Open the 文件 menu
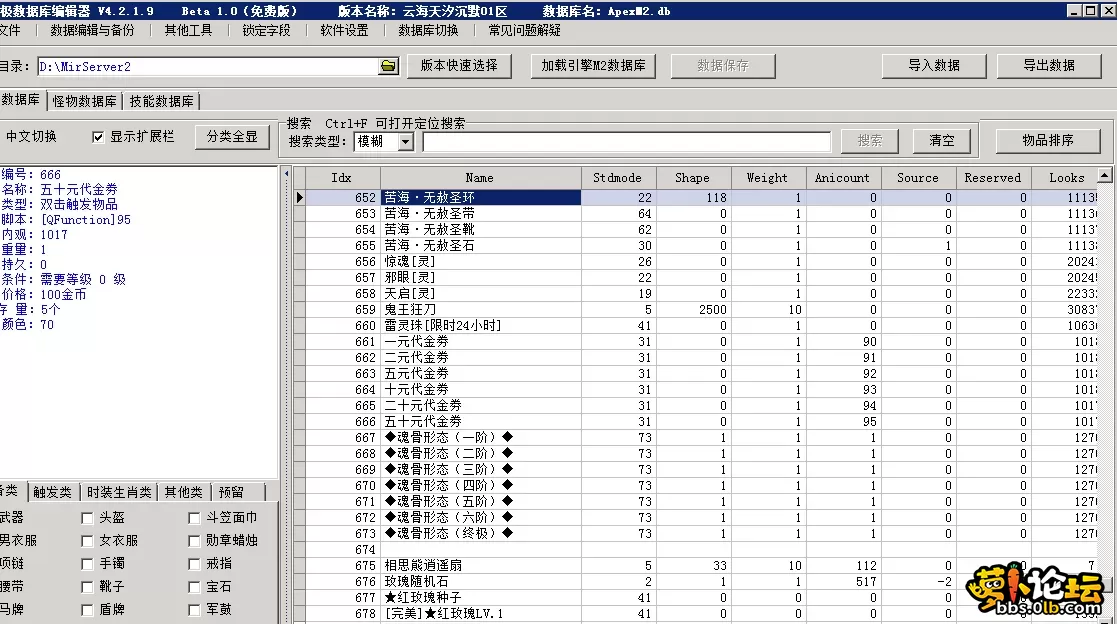The width and height of the screenshot is (1117, 624). click(15, 31)
